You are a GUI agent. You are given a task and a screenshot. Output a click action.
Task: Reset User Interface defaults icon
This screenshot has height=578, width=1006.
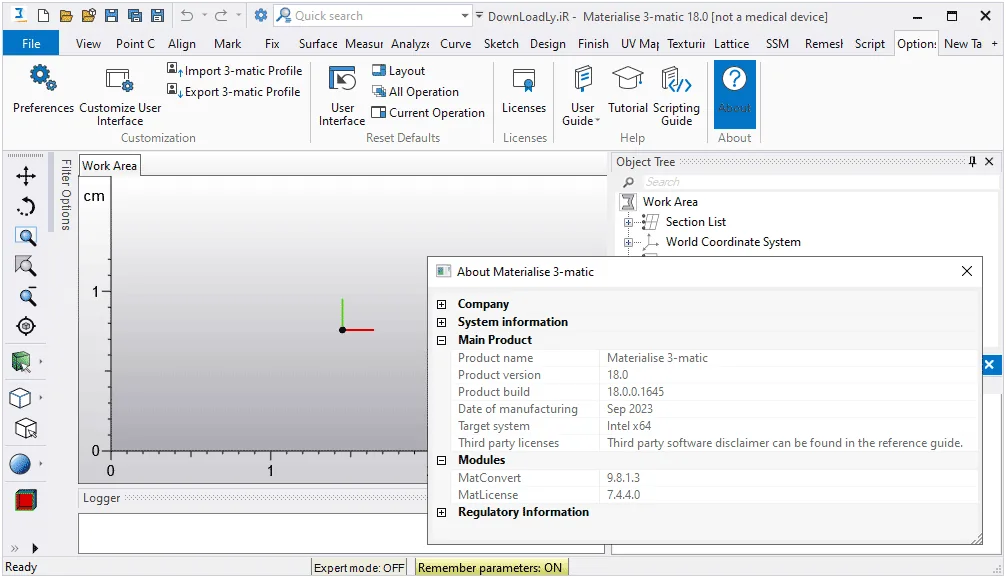click(342, 80)
